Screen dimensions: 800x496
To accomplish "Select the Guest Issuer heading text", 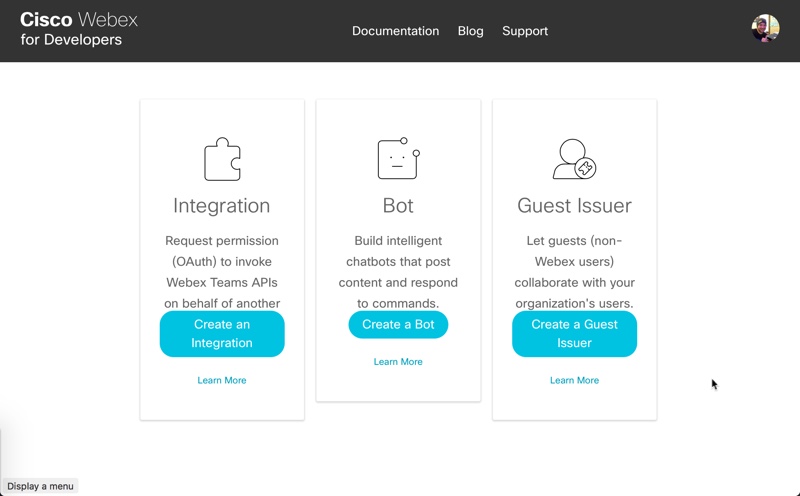I will tap(574, 206).
